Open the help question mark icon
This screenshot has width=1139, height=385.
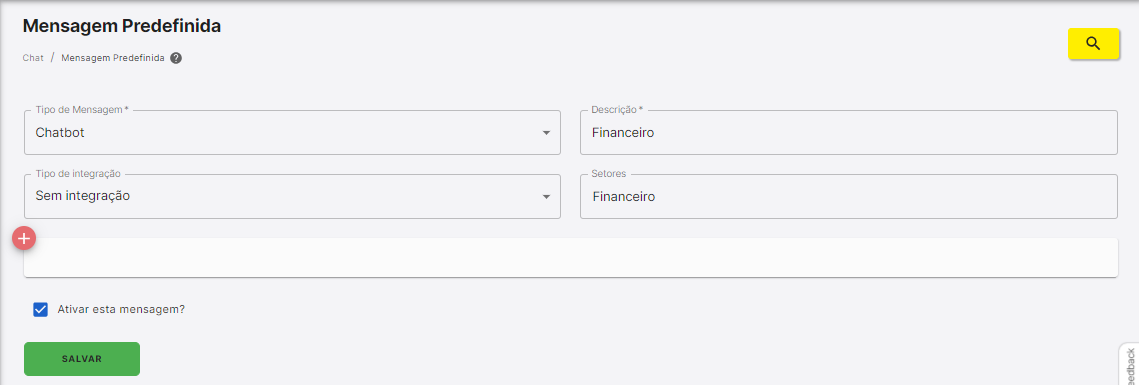176,58
